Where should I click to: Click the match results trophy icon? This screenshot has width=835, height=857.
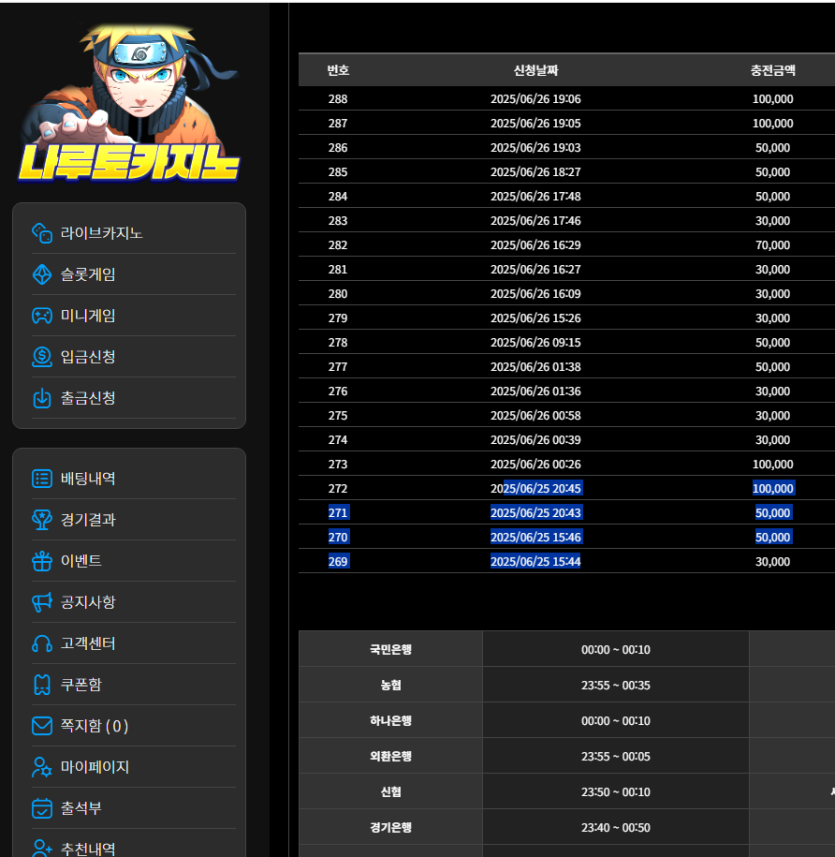pyautogui.click(x=42, y=520)
